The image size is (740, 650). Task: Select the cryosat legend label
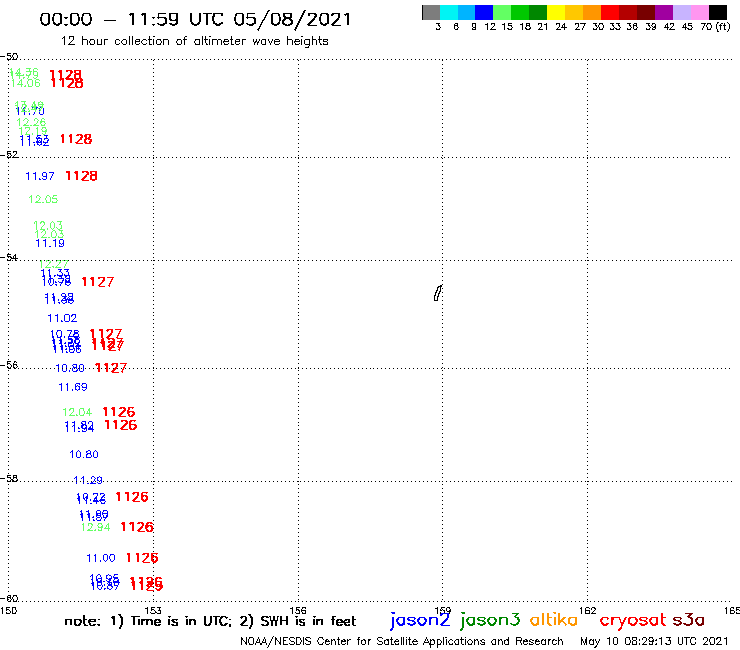coord(633,620)
